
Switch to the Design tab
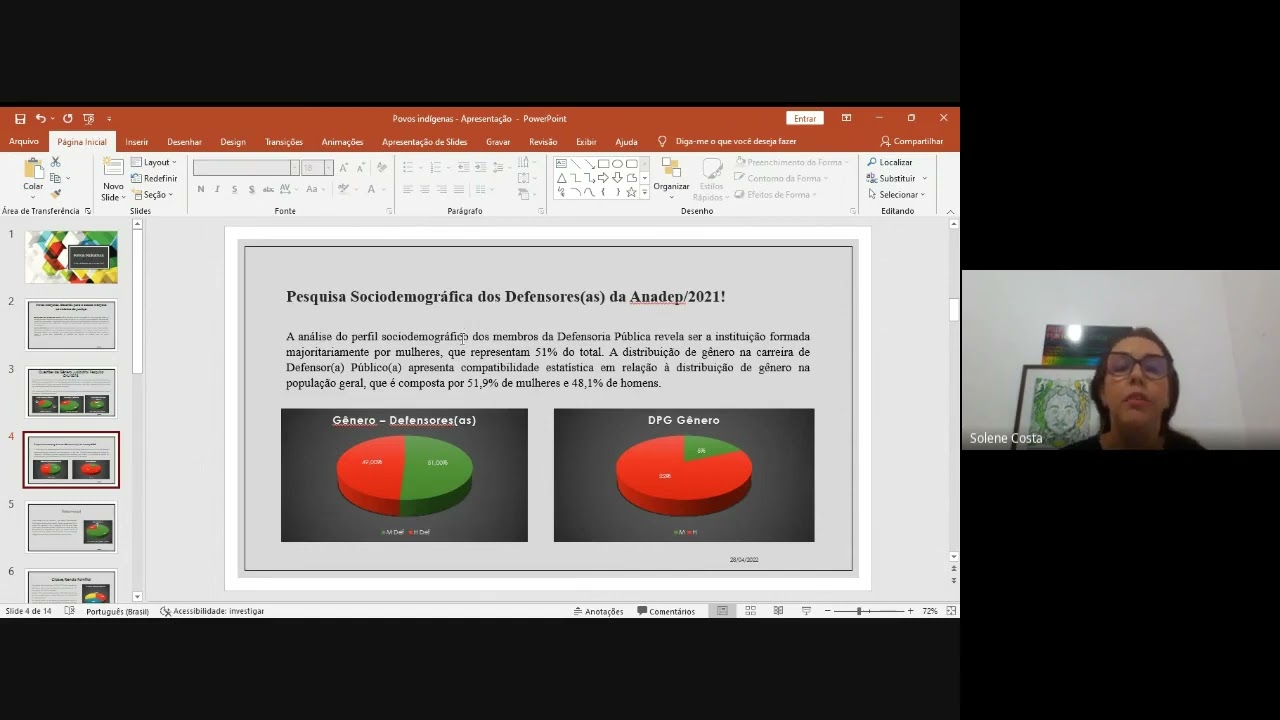(233, 142)
